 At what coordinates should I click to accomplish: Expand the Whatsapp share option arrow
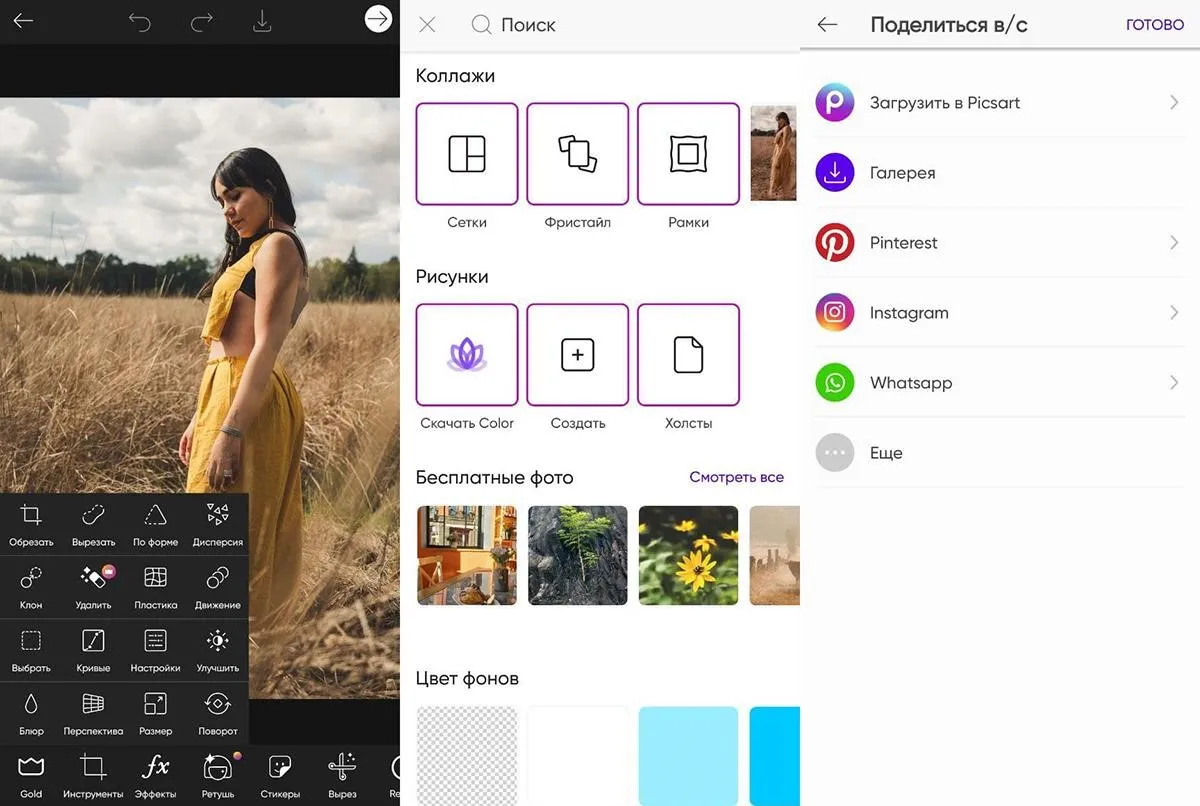coord(1174,382)
